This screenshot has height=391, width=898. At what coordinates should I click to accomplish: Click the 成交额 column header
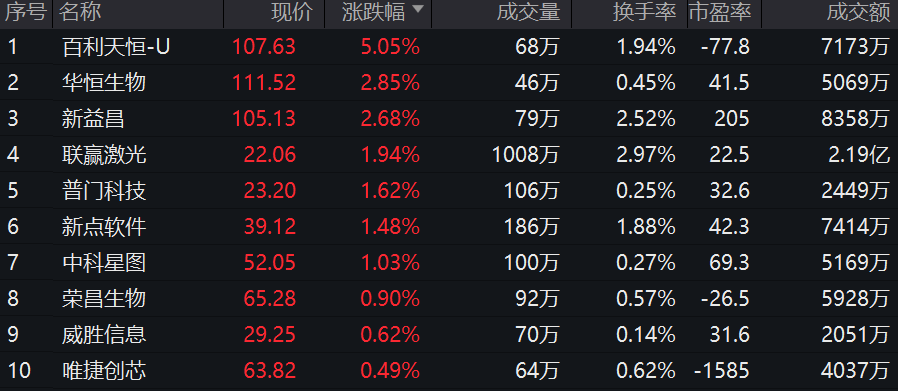pos(858,13)
